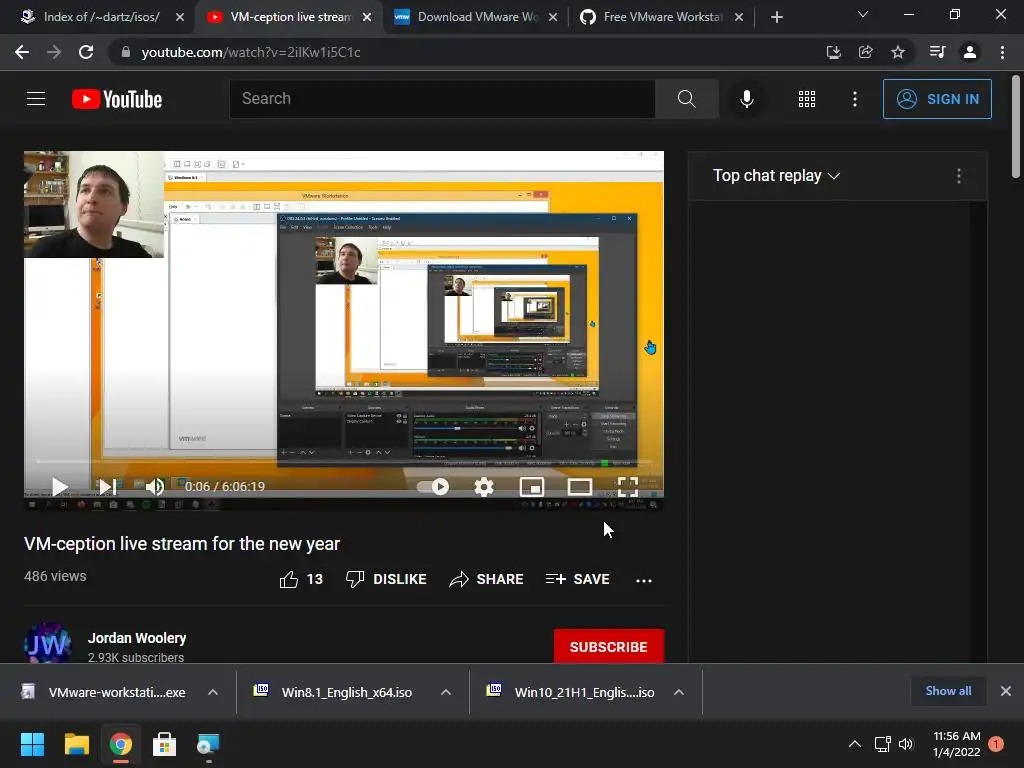Open Win10_21H1 English iso download
The width and height of the screenshot is (1024, 768).
coord(571,692)
